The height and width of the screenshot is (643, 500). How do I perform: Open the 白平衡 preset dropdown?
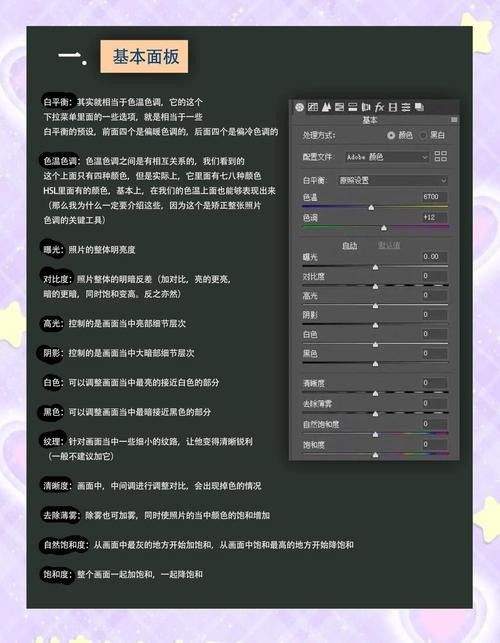pos(393,180)
